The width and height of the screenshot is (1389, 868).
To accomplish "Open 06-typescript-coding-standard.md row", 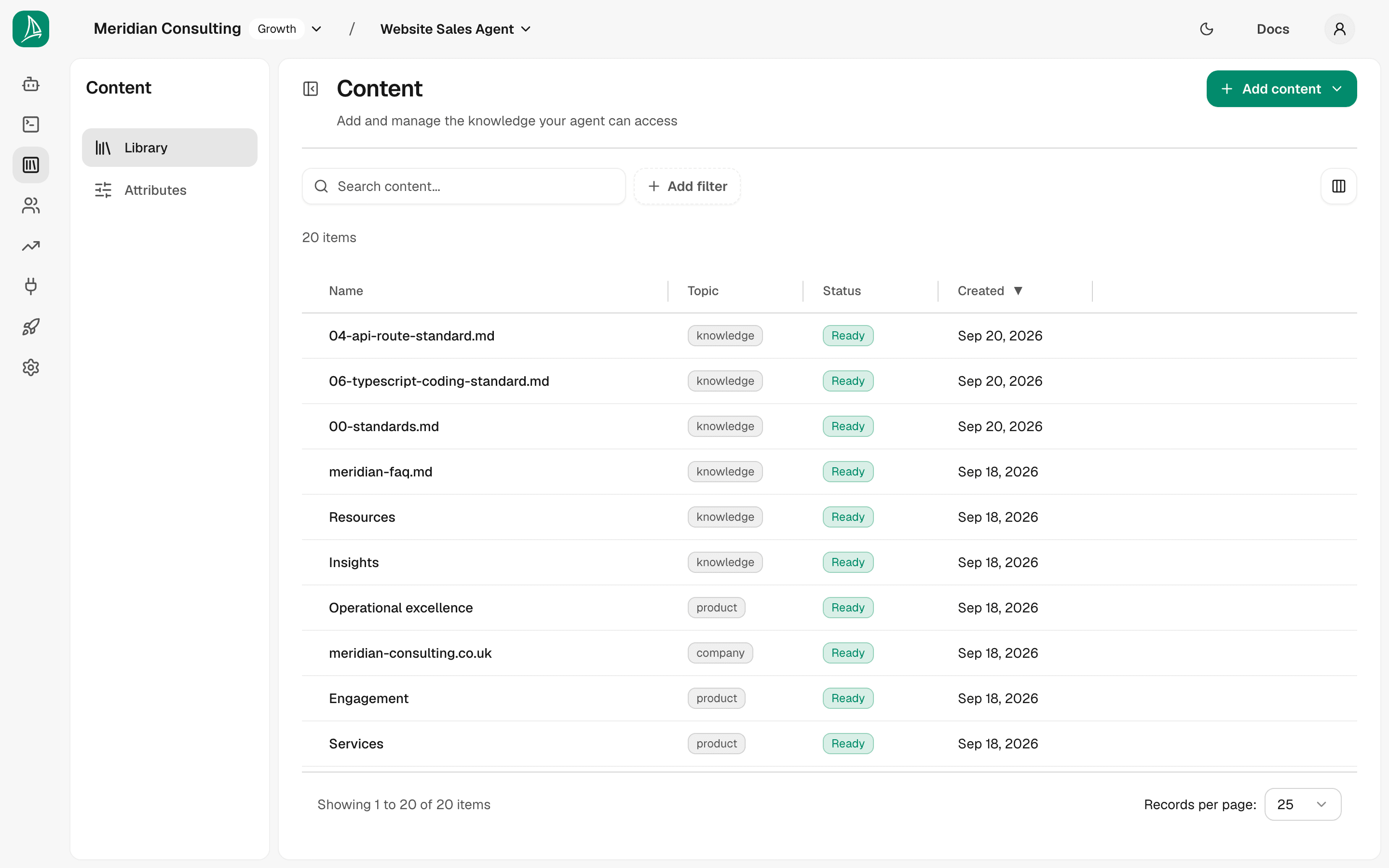I will pyautogui.click(x=830, y=381).
